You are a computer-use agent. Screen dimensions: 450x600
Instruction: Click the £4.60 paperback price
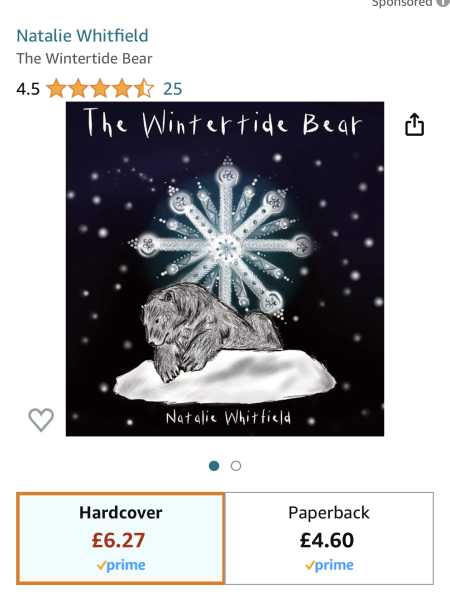[x=327, y=540]
